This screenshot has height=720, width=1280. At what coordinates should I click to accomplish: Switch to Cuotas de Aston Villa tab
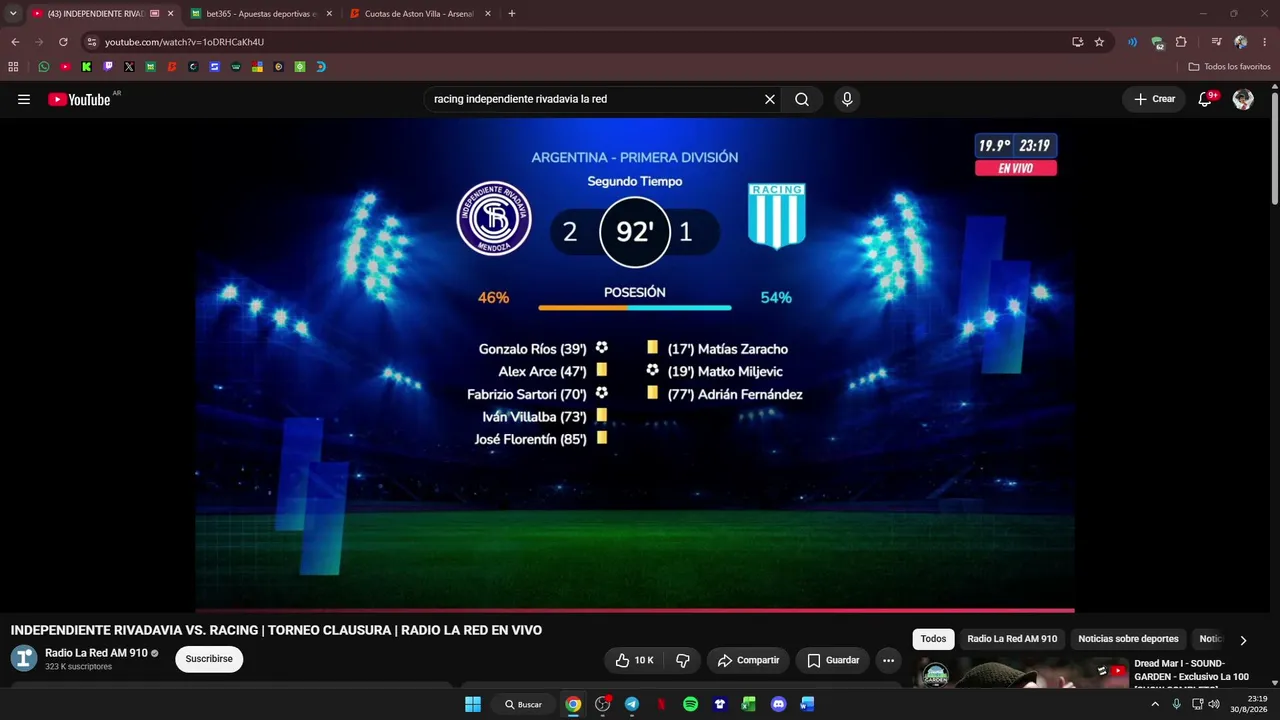point(418,14)
